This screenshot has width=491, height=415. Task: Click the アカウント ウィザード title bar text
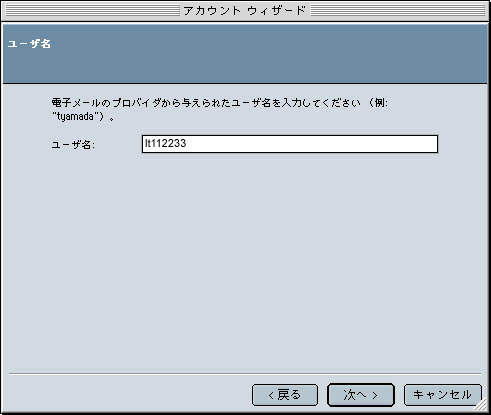[x=245, y=11]
